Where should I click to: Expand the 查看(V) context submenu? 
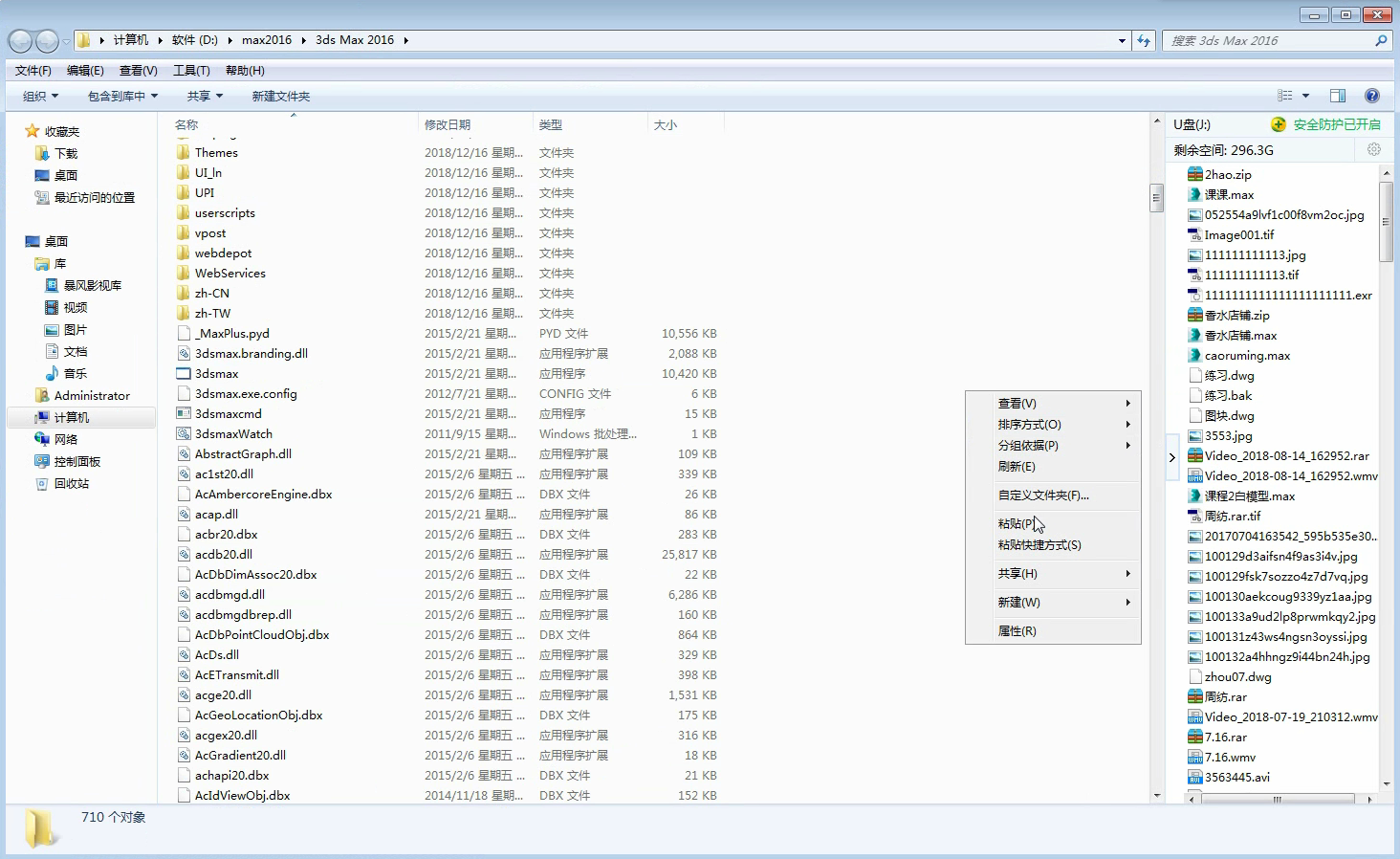pos(1053,404)
